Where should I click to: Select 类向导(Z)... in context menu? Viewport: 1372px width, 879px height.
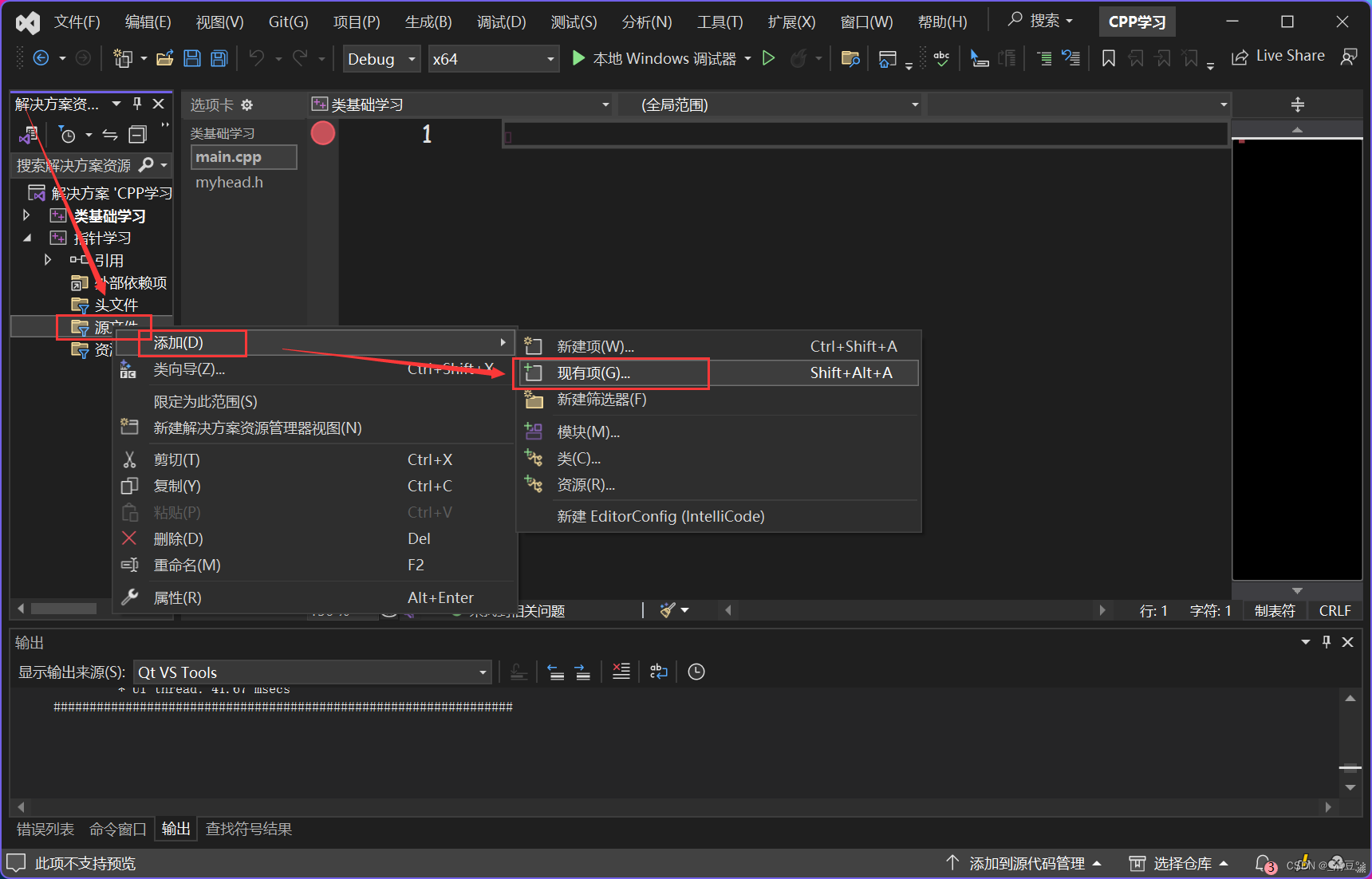pos(315,369)
